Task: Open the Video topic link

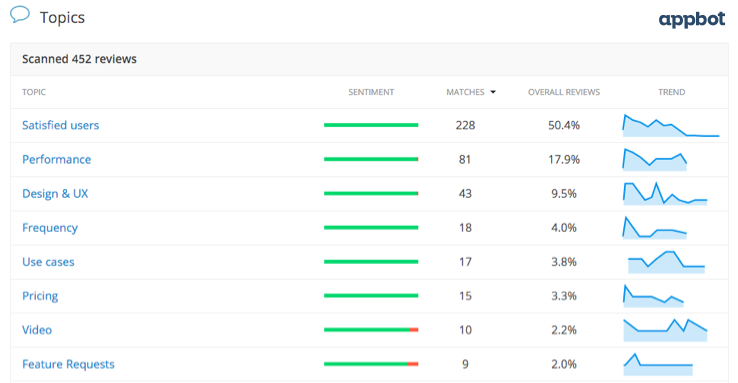Action: click(37, 330)
